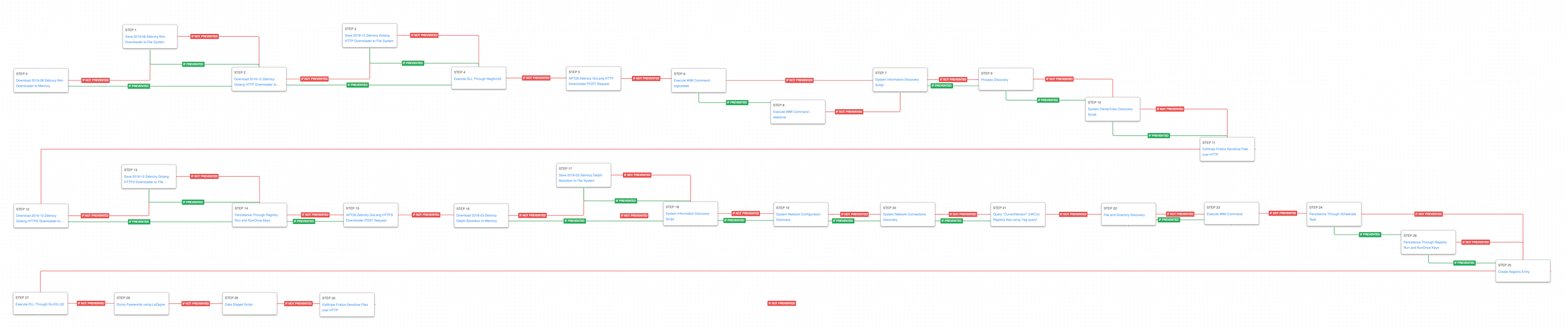
Task: Select Step 22 File and Directory Discovery
Action: pos(1124,215)
